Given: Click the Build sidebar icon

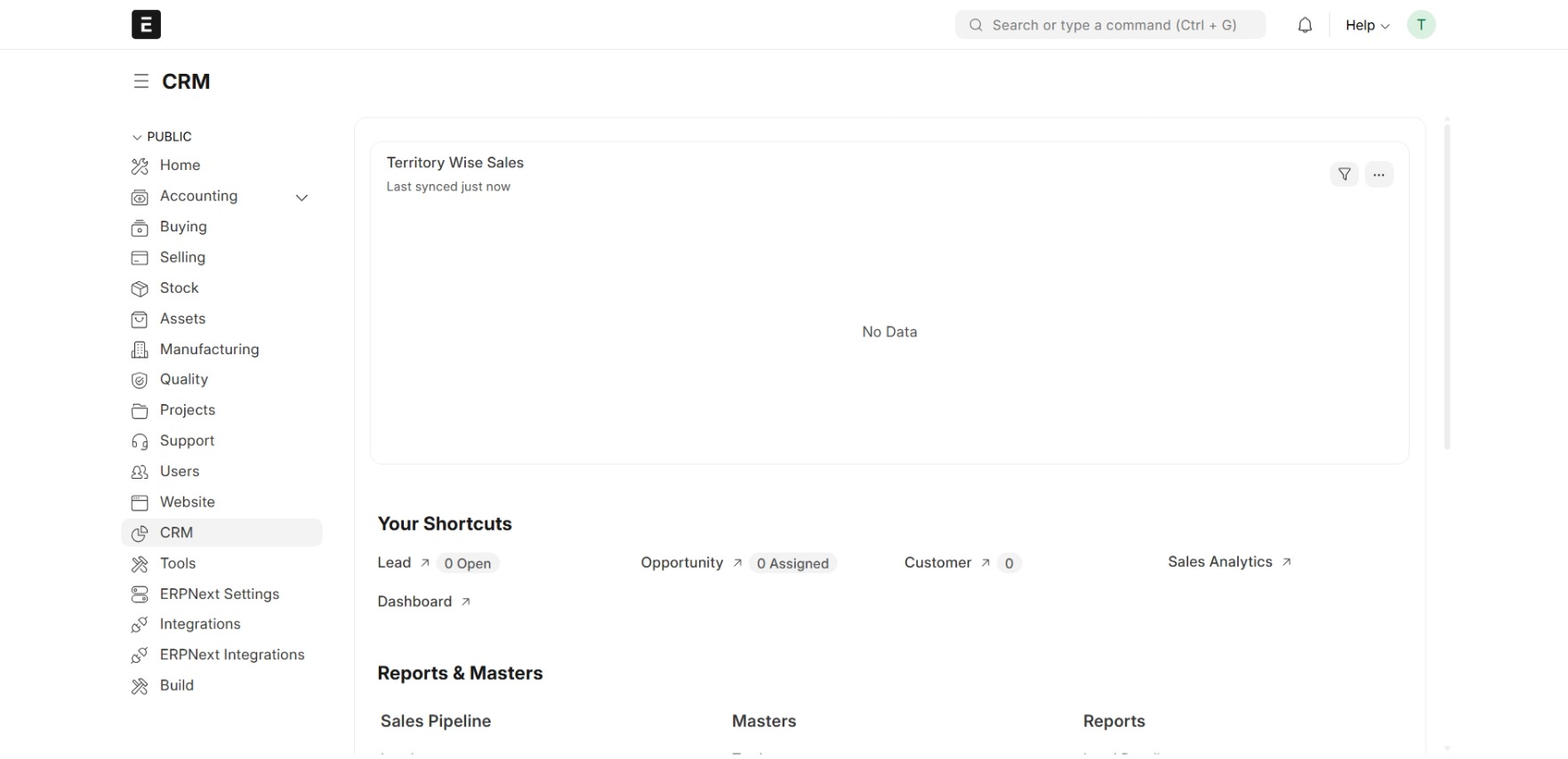Looking at the screenshot, I should 140,686.
